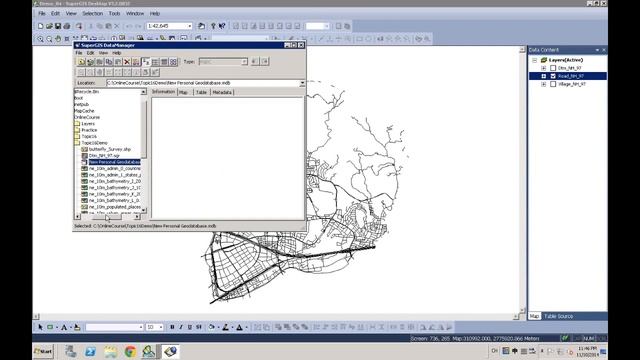Click the line color pencil icon
The height and width of the screenshot is (360, 640).
[225, 327]
